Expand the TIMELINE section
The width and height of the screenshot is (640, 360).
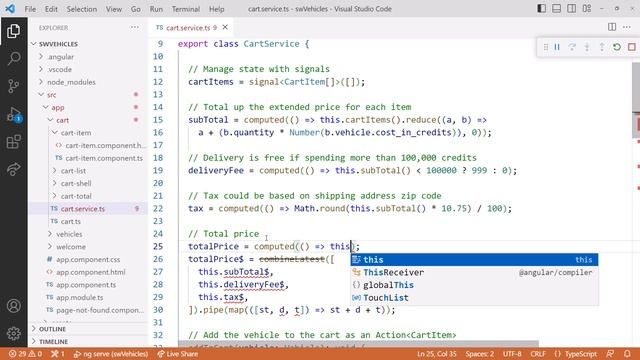(x=53, y=341)
